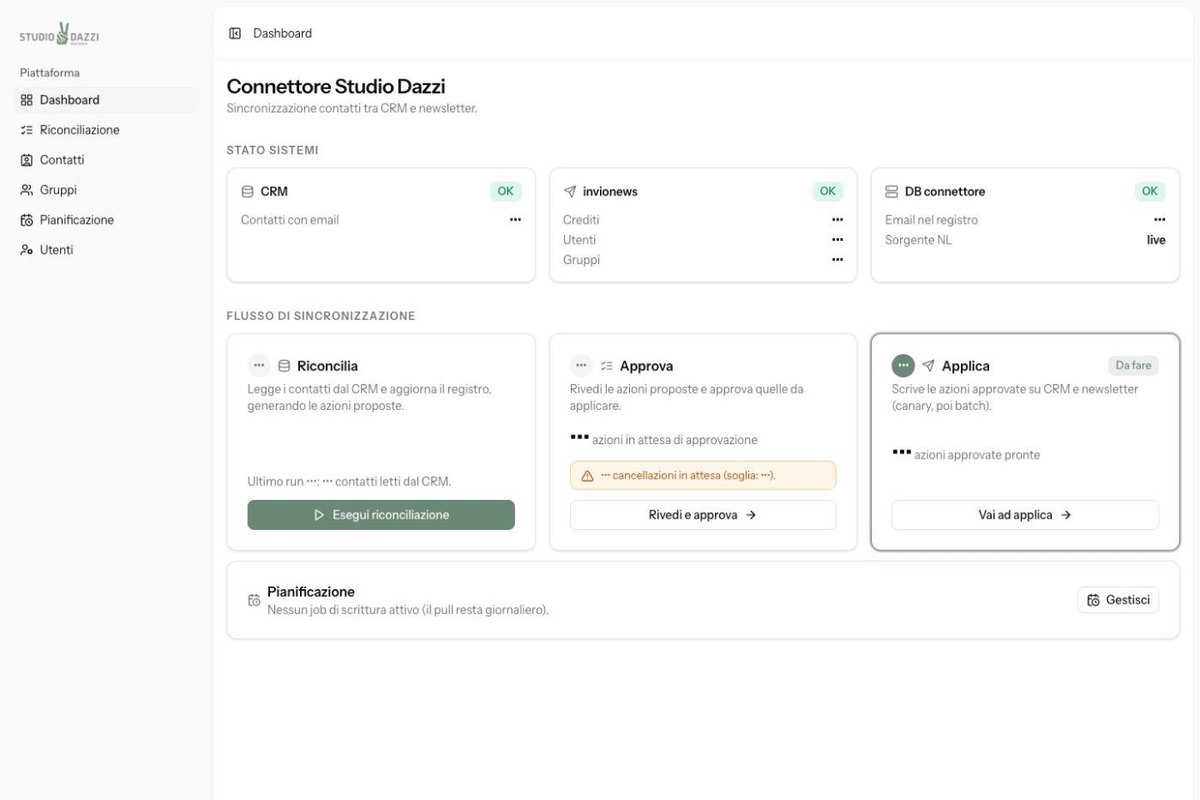This screenshot has height=800, width=1200.
Task: Open Vai ad applica
Action: 1025,515
